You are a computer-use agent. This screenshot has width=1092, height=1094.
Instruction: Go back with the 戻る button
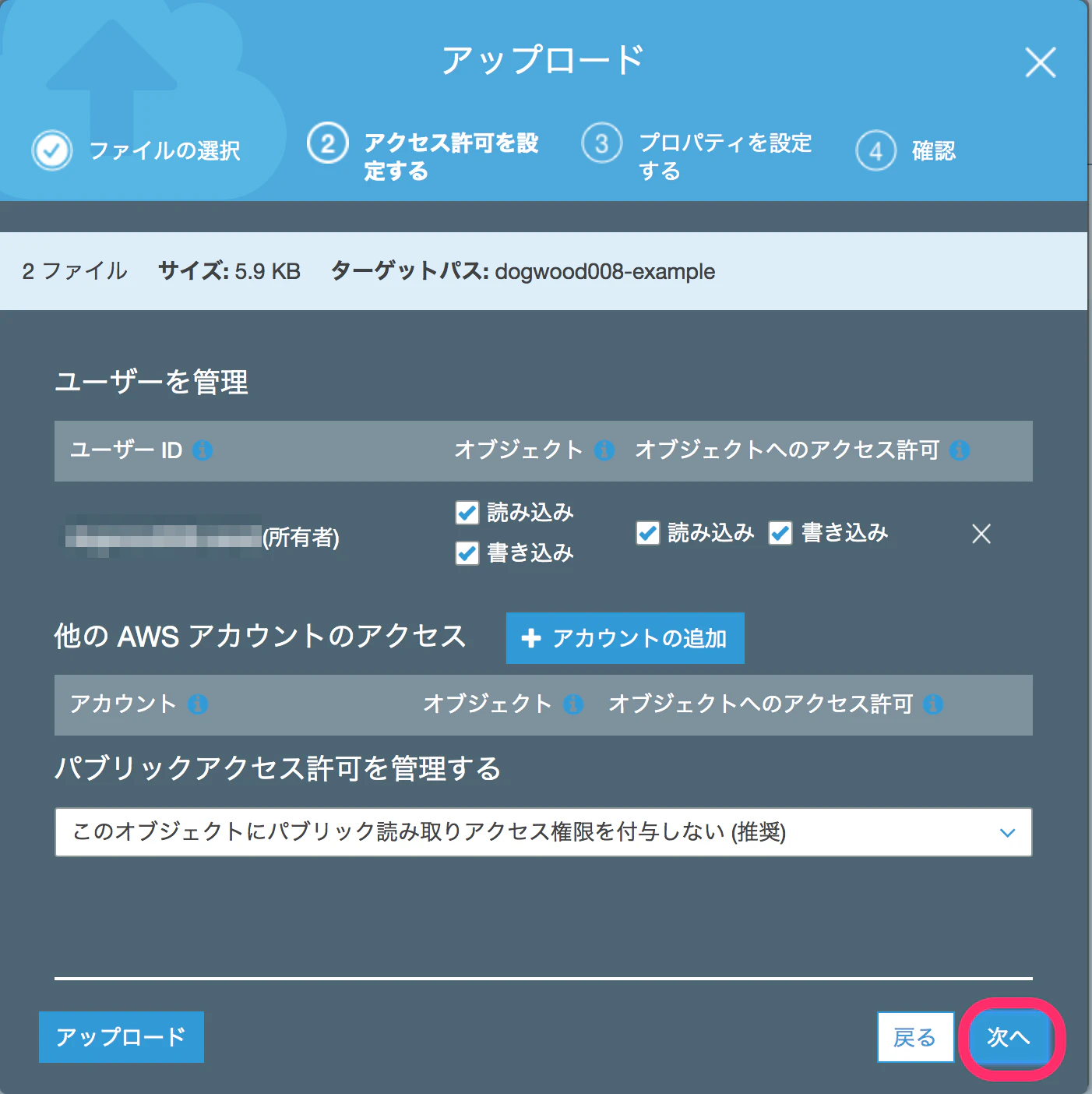point(915,1037)
